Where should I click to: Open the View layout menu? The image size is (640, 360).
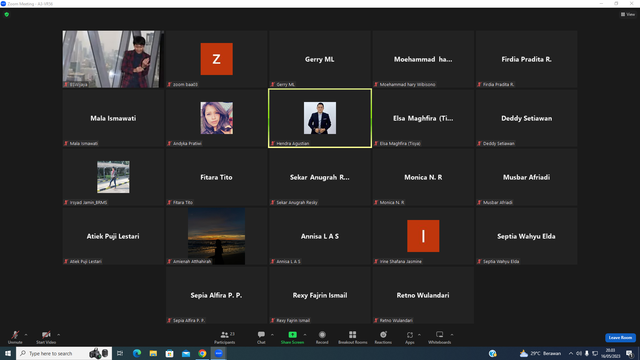(x=628, y=14)
